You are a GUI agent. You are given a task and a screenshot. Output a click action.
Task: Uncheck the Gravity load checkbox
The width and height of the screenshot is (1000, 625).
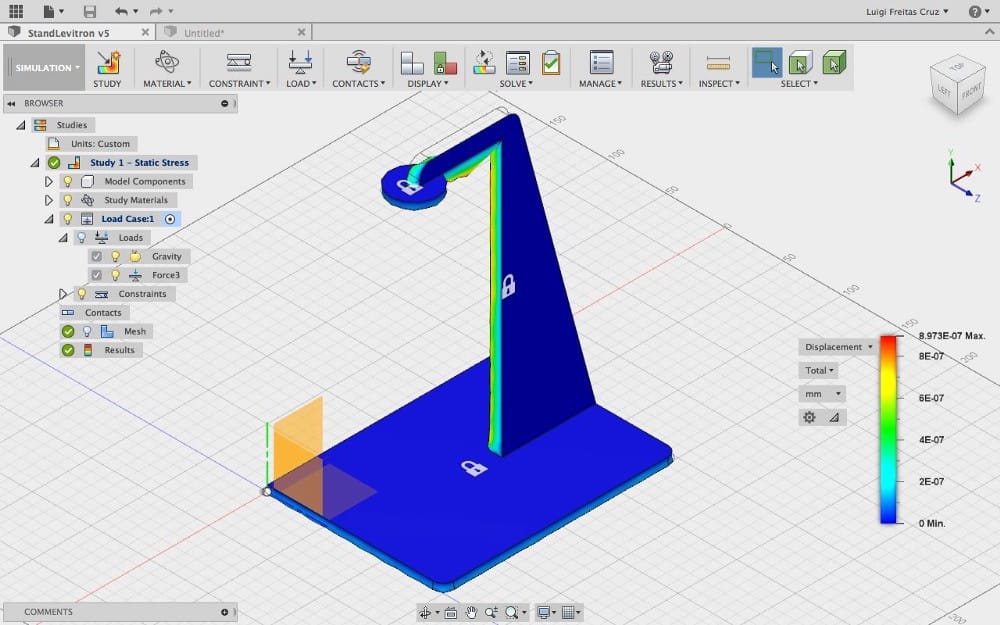click(97, 256)
